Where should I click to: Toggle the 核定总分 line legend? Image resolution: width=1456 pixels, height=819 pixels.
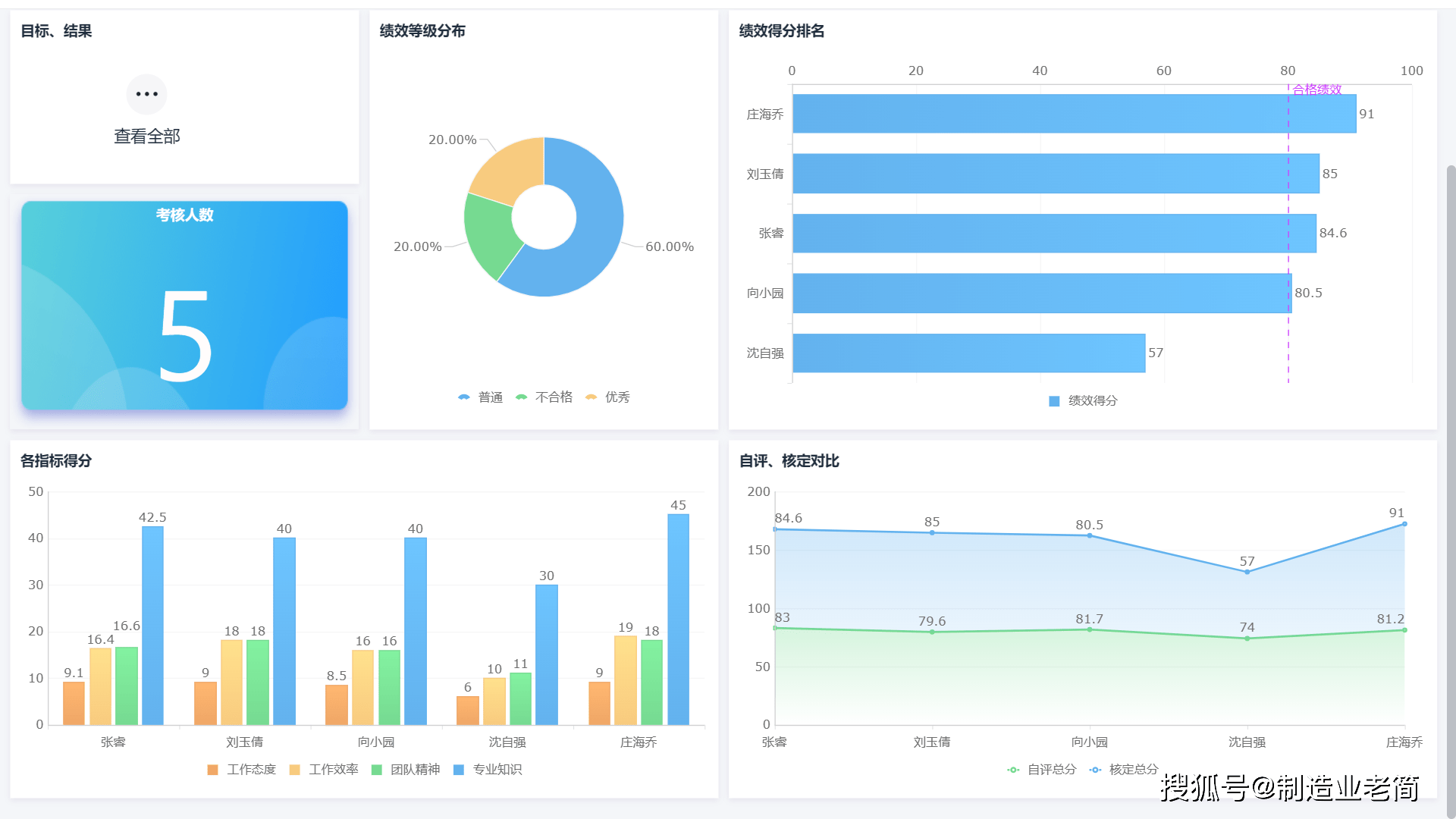pyautogui.click(x=1124, y=770)
